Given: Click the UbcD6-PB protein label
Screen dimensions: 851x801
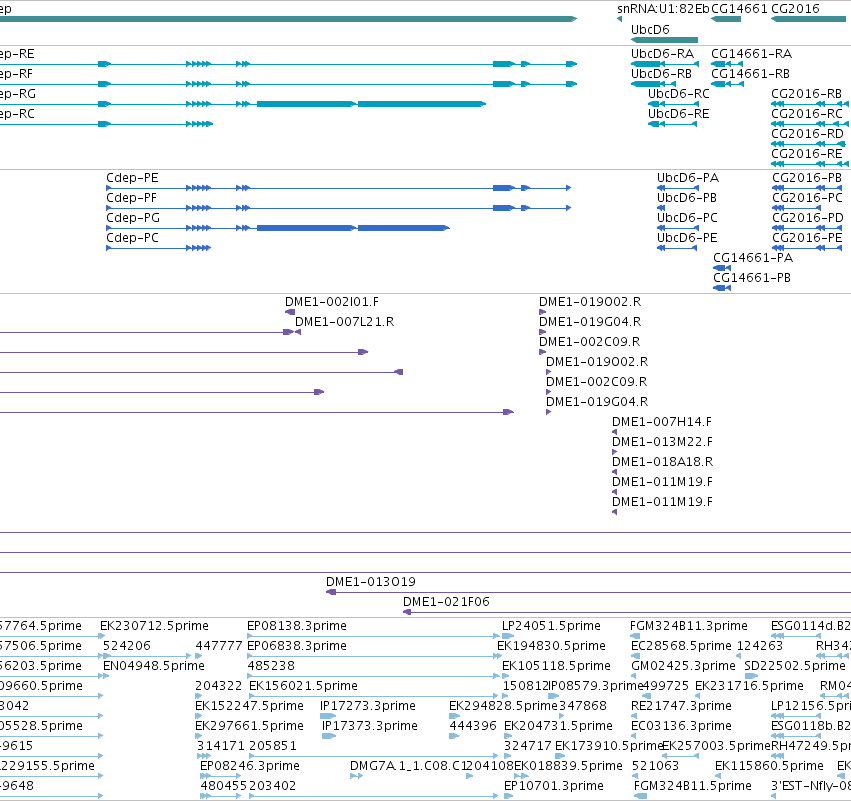Looking at the screenshot, I should pos(687,198).
